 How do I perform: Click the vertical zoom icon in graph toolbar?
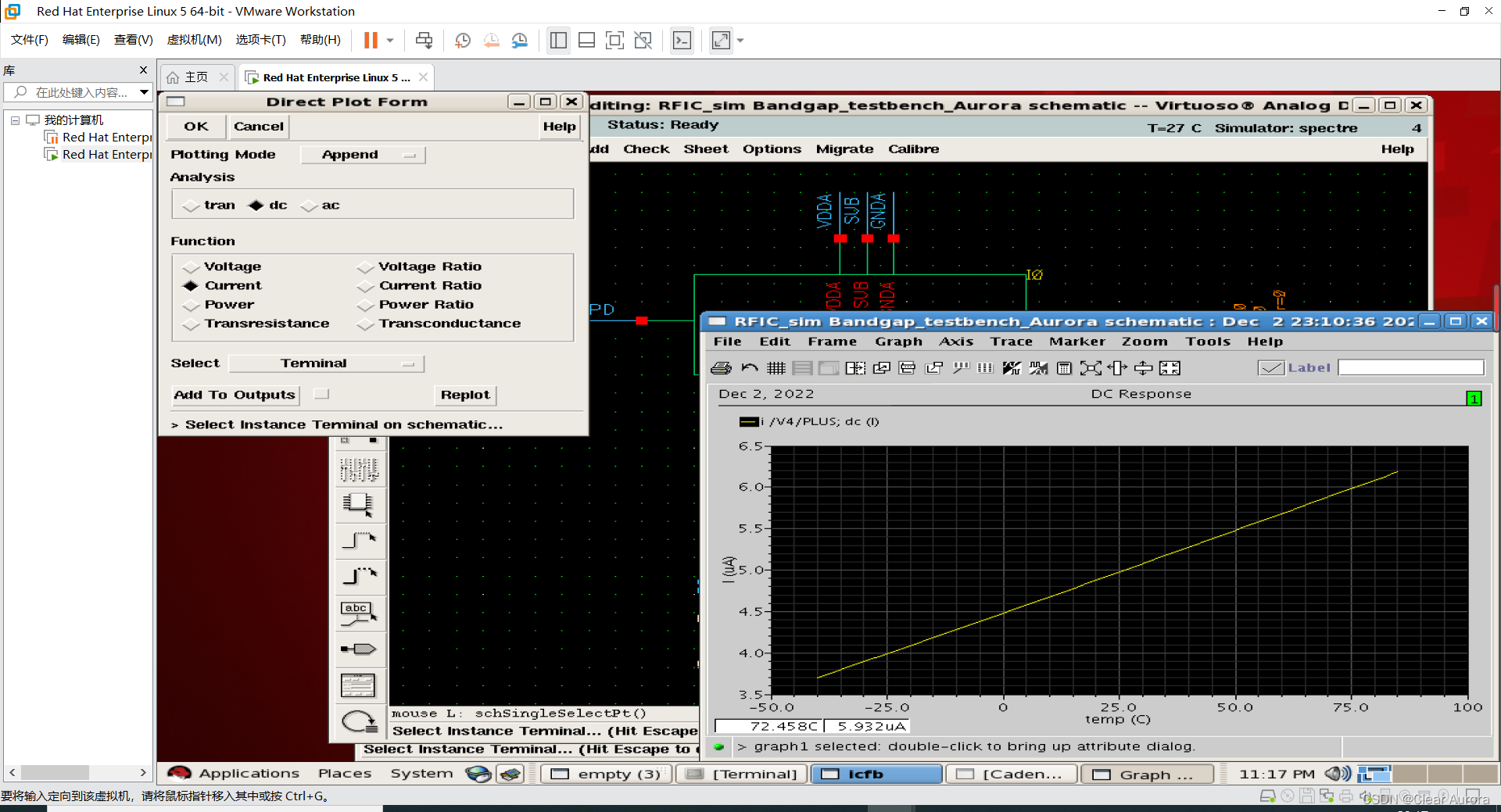[x=1143, y=368]
